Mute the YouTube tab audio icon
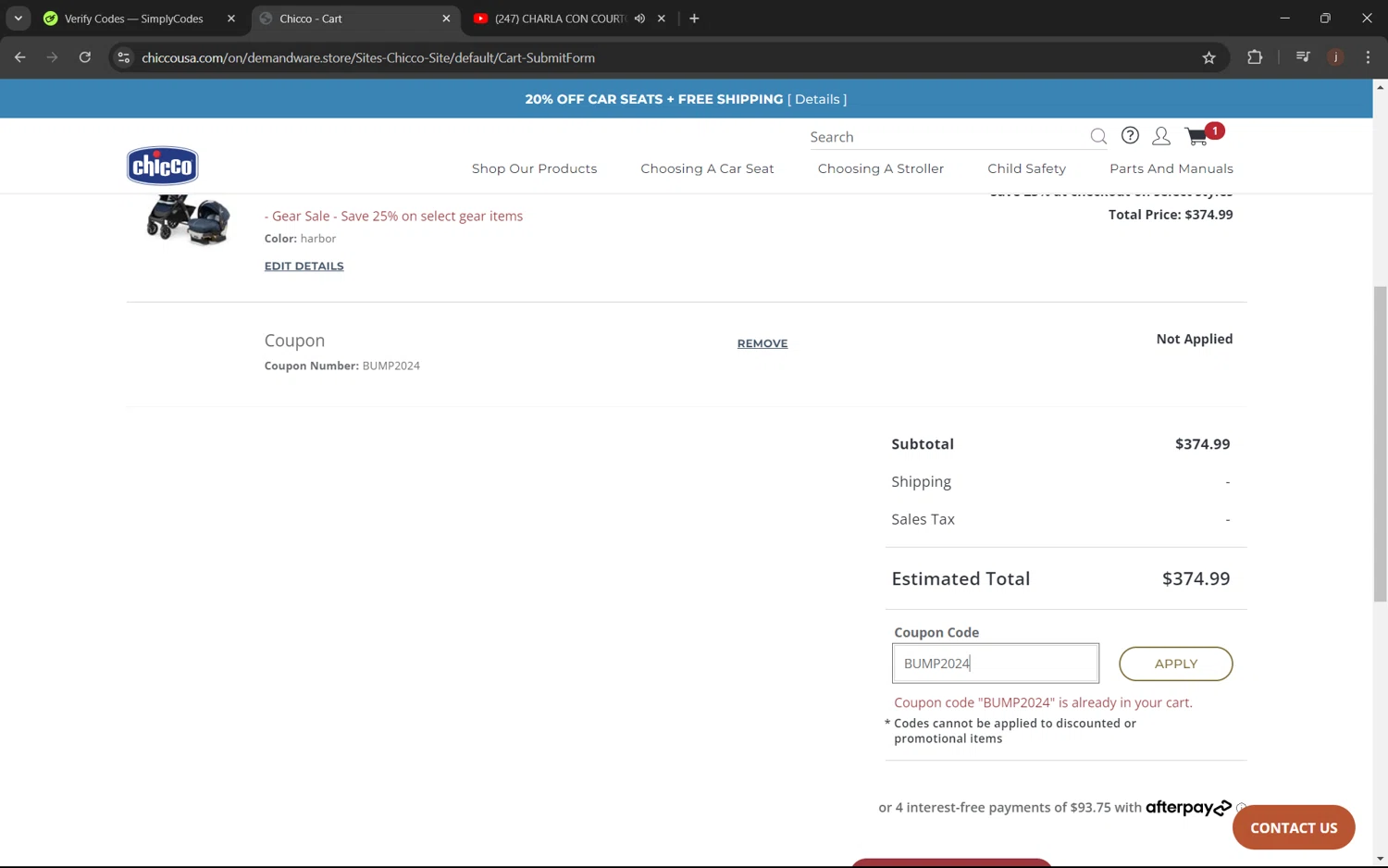 point(639,19)
